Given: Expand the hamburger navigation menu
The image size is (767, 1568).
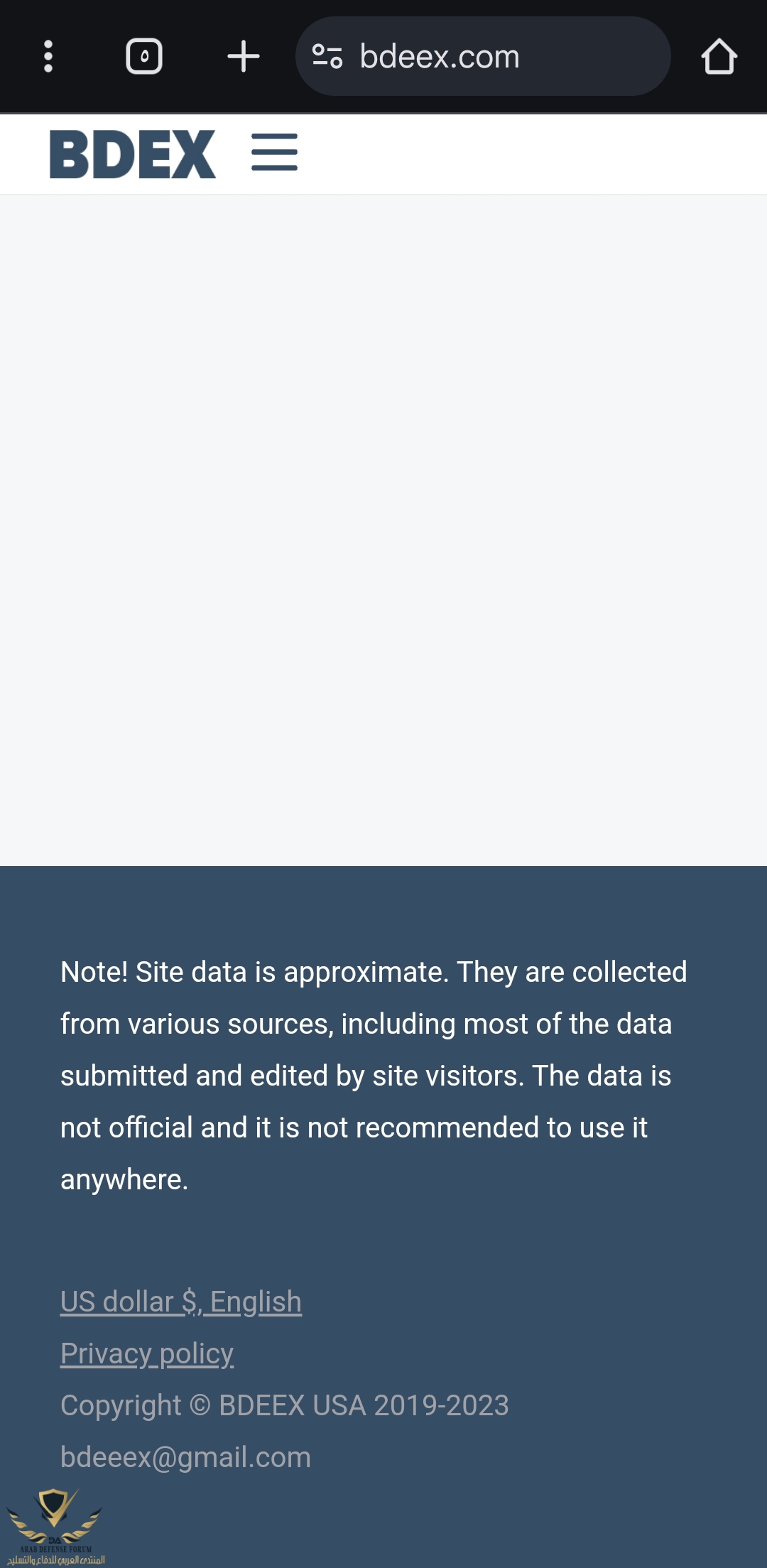Looking at the screenshot, I should pyautogui.click(x=274, y=152).
